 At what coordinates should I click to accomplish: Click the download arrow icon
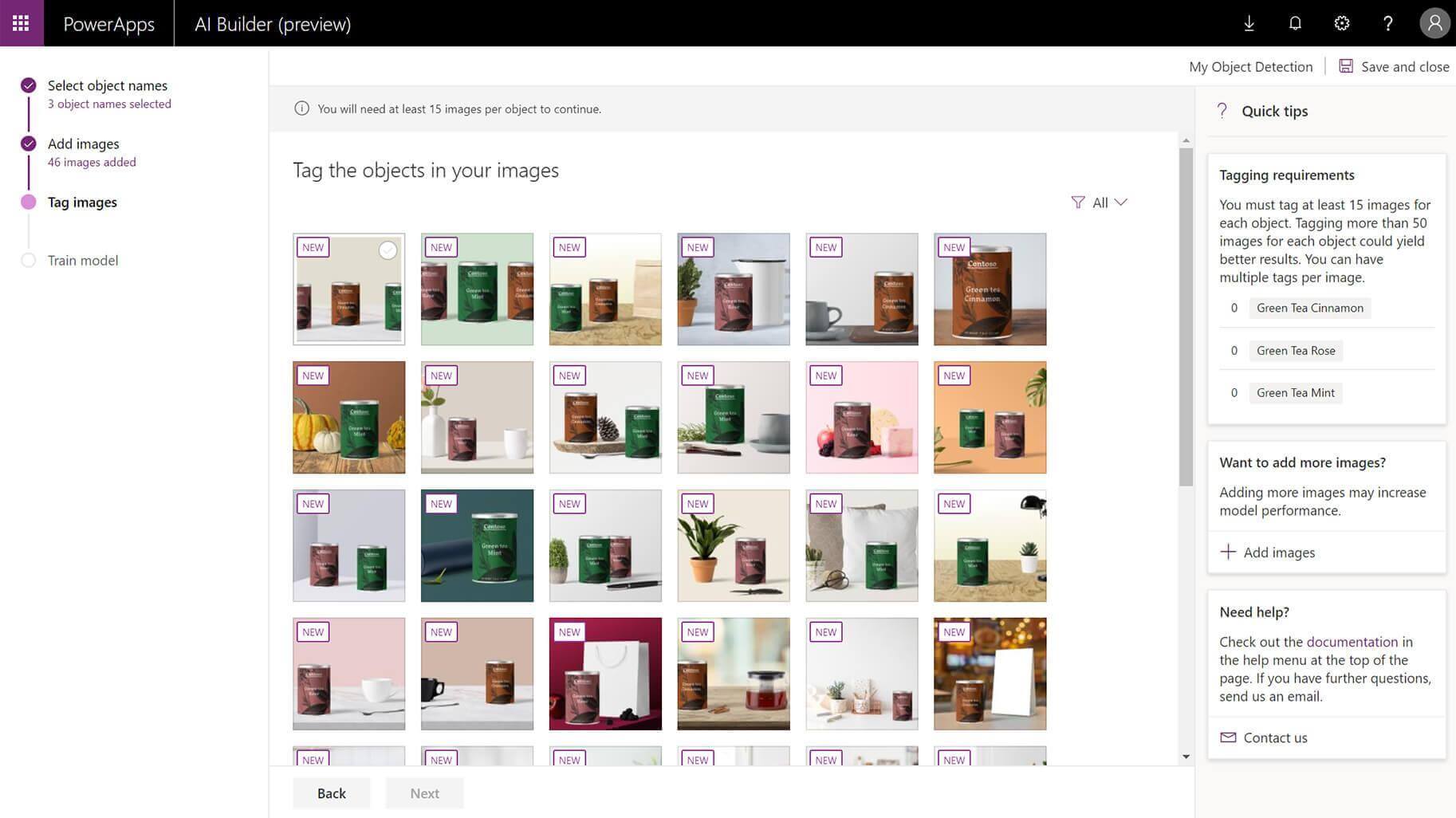point(1249,23)
